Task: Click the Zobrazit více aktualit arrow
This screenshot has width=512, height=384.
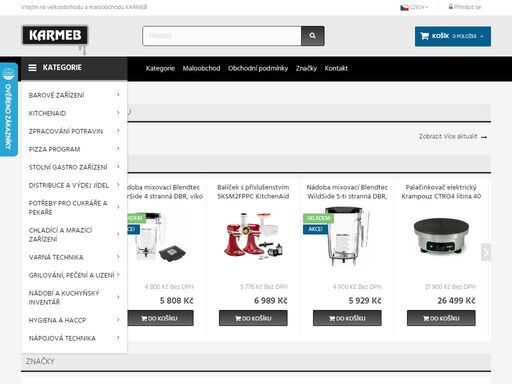Action: click(x=484, y=137)
